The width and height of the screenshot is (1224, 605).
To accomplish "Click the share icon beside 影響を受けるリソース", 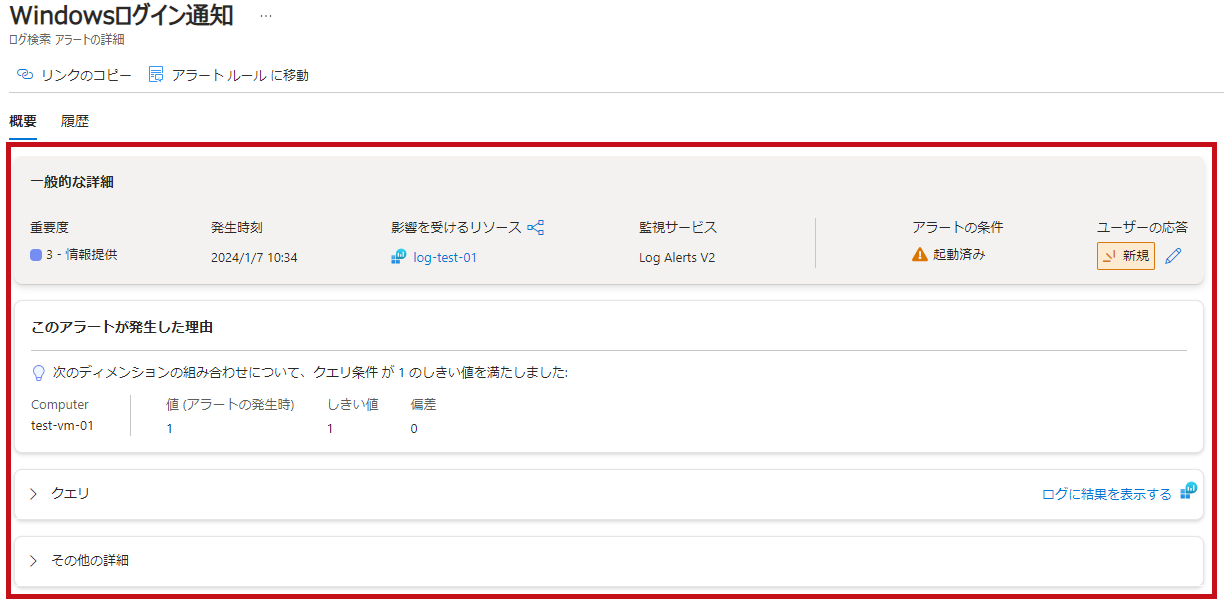I will (536, 227).
